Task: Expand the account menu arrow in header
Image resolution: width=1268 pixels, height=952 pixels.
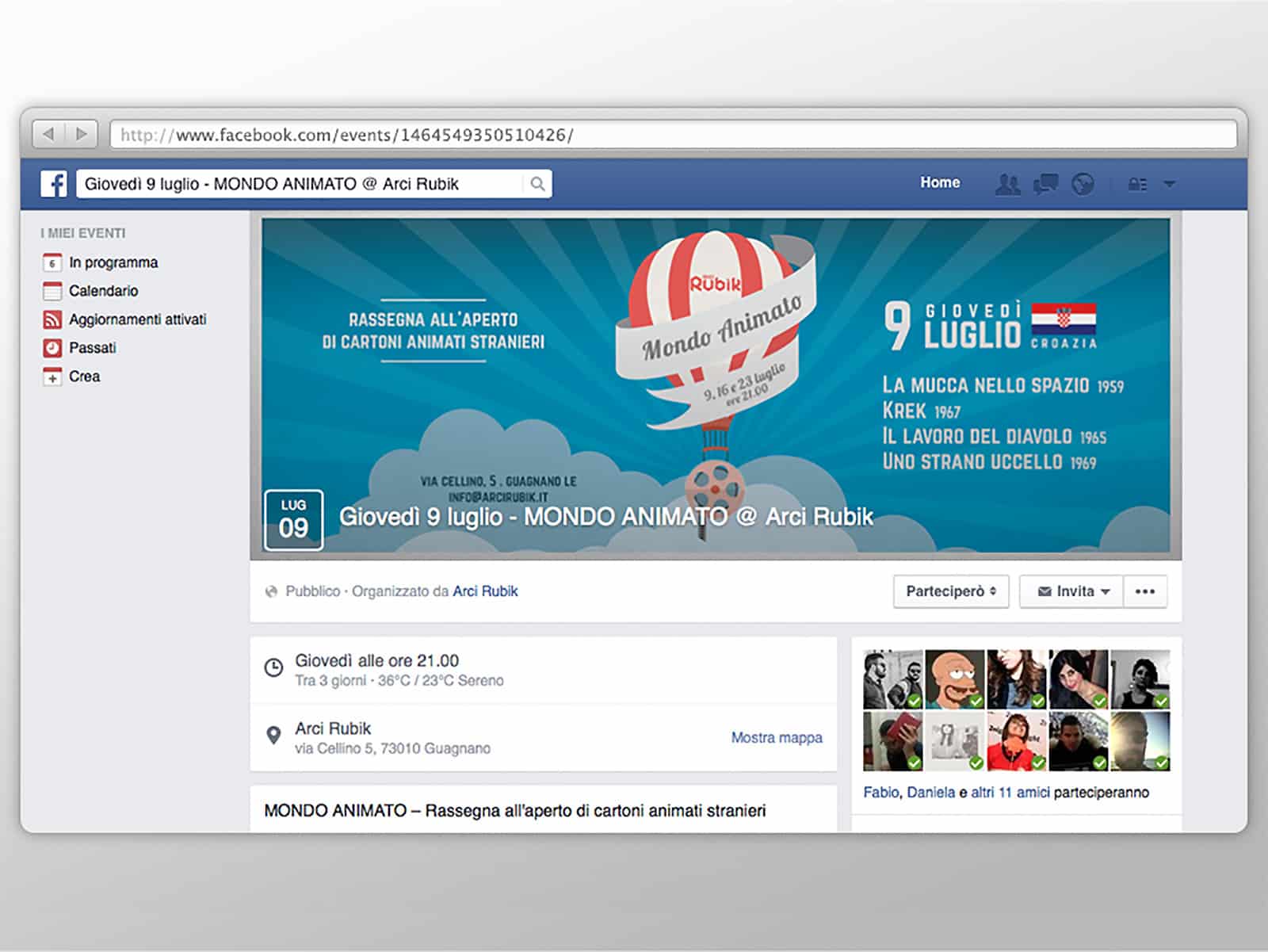Action: [x=1169, y=184]
